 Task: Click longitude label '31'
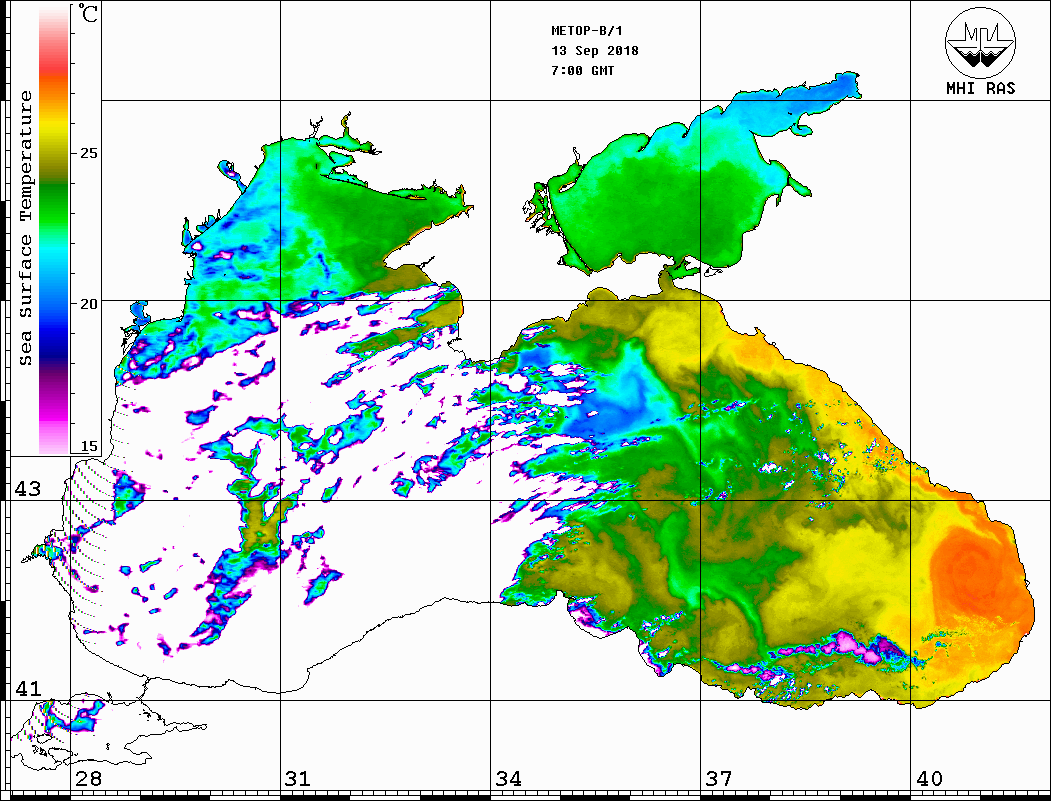298,779
